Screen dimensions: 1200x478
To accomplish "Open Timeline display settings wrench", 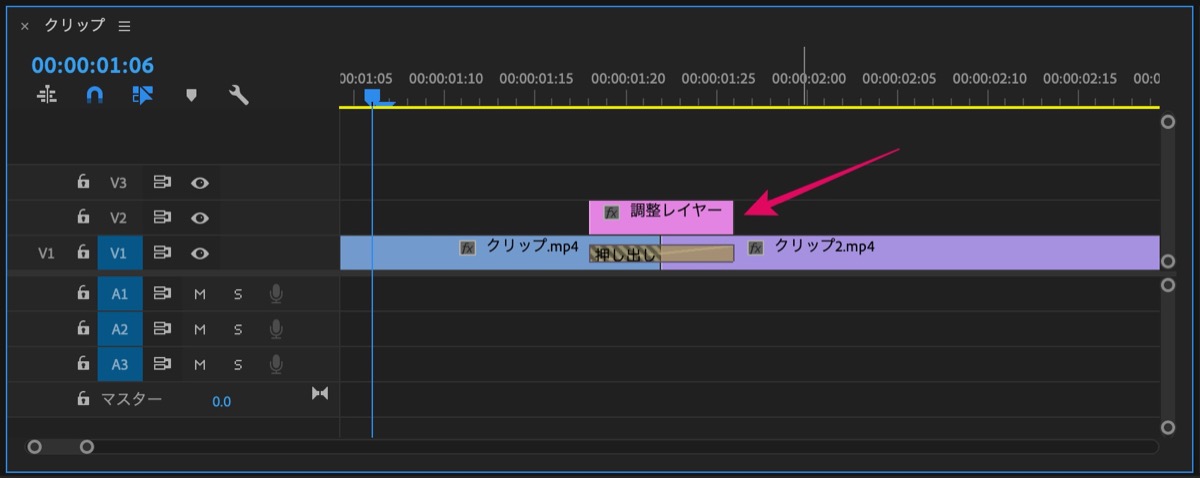I will pos(239,96).
